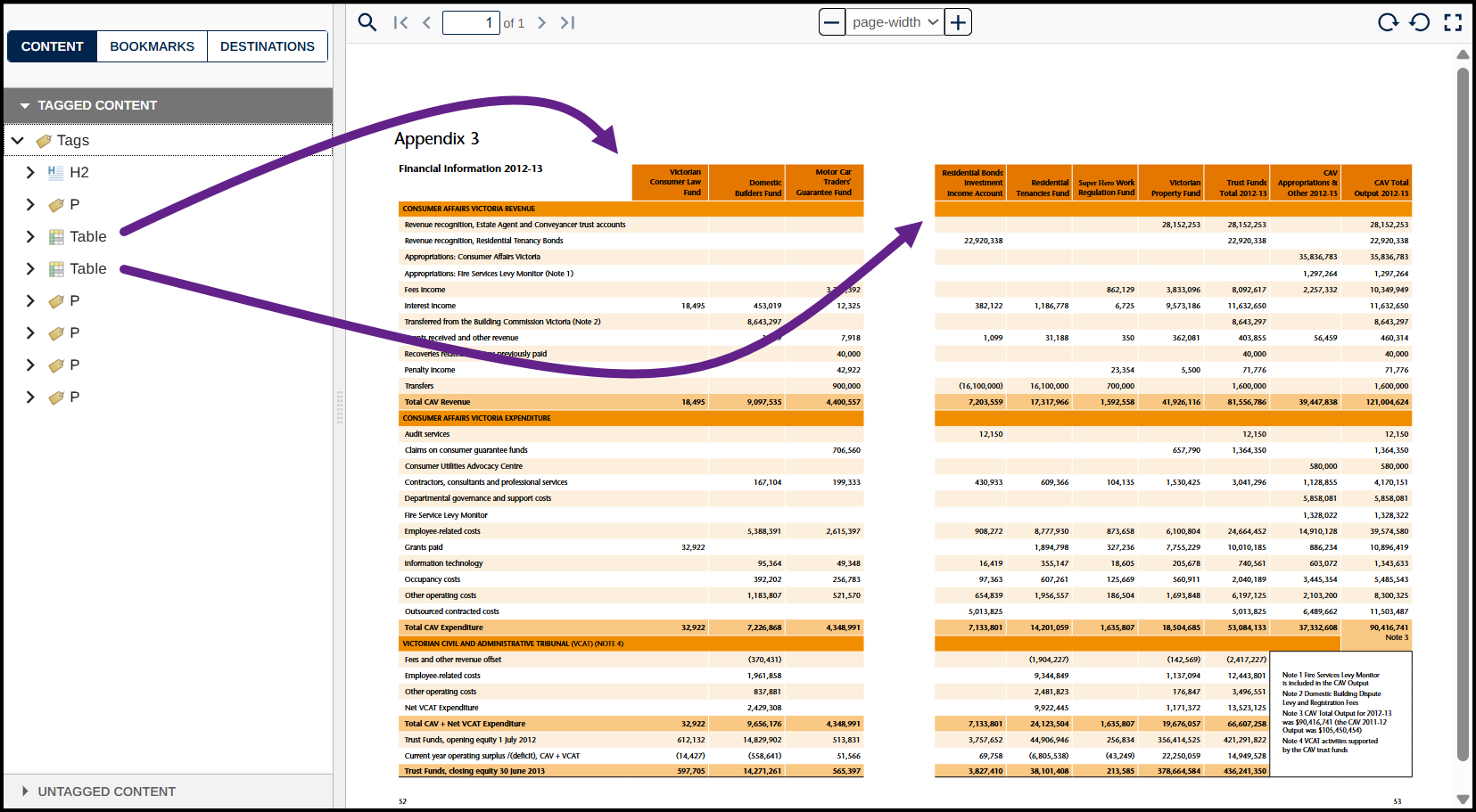Click the zoom in plus button
The image size is (1476, 812).
[958, 22]
